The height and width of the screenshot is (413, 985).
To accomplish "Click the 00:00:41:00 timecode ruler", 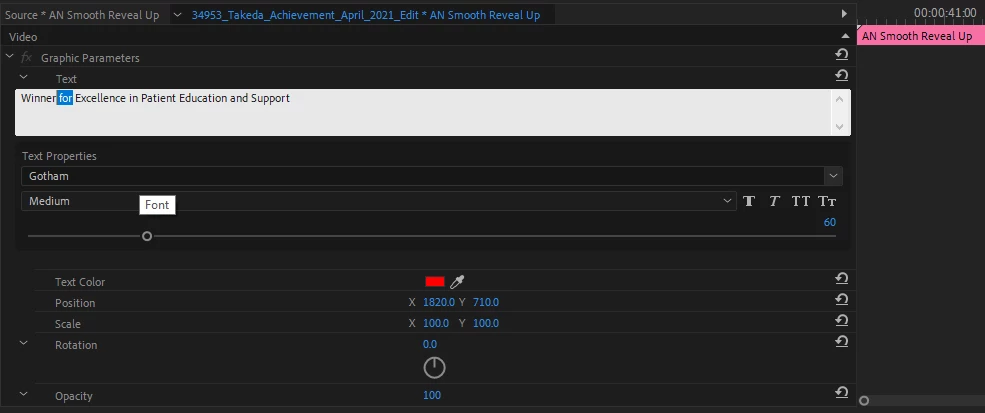I will point(945,13).
